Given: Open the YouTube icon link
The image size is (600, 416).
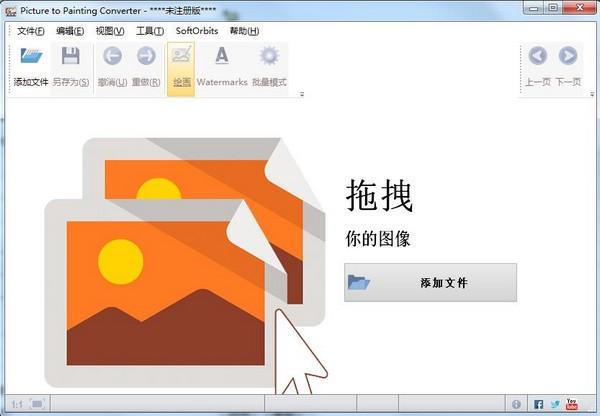Looking at the screenshot, I should click(572, 404).
